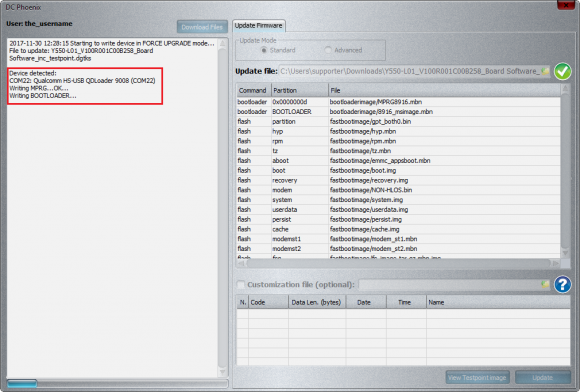Click the log panel vertical scrollbar

coord(222,207)
